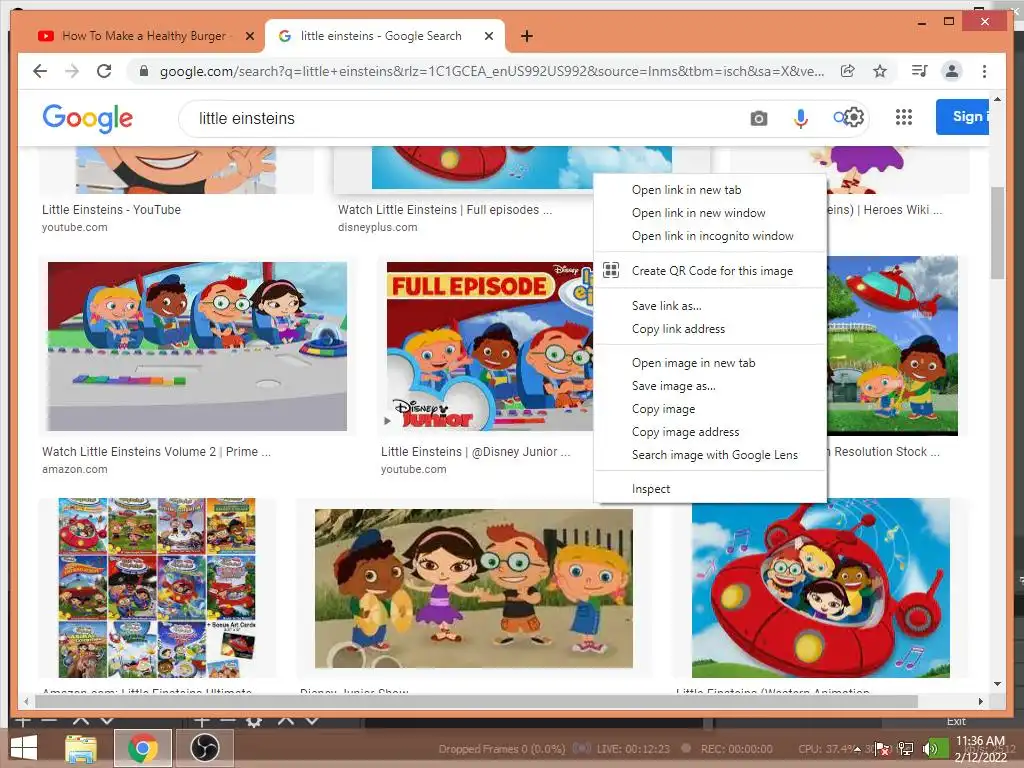
Task: Close the little einsteins Google Search tab
Action: [x=488, y=36]
